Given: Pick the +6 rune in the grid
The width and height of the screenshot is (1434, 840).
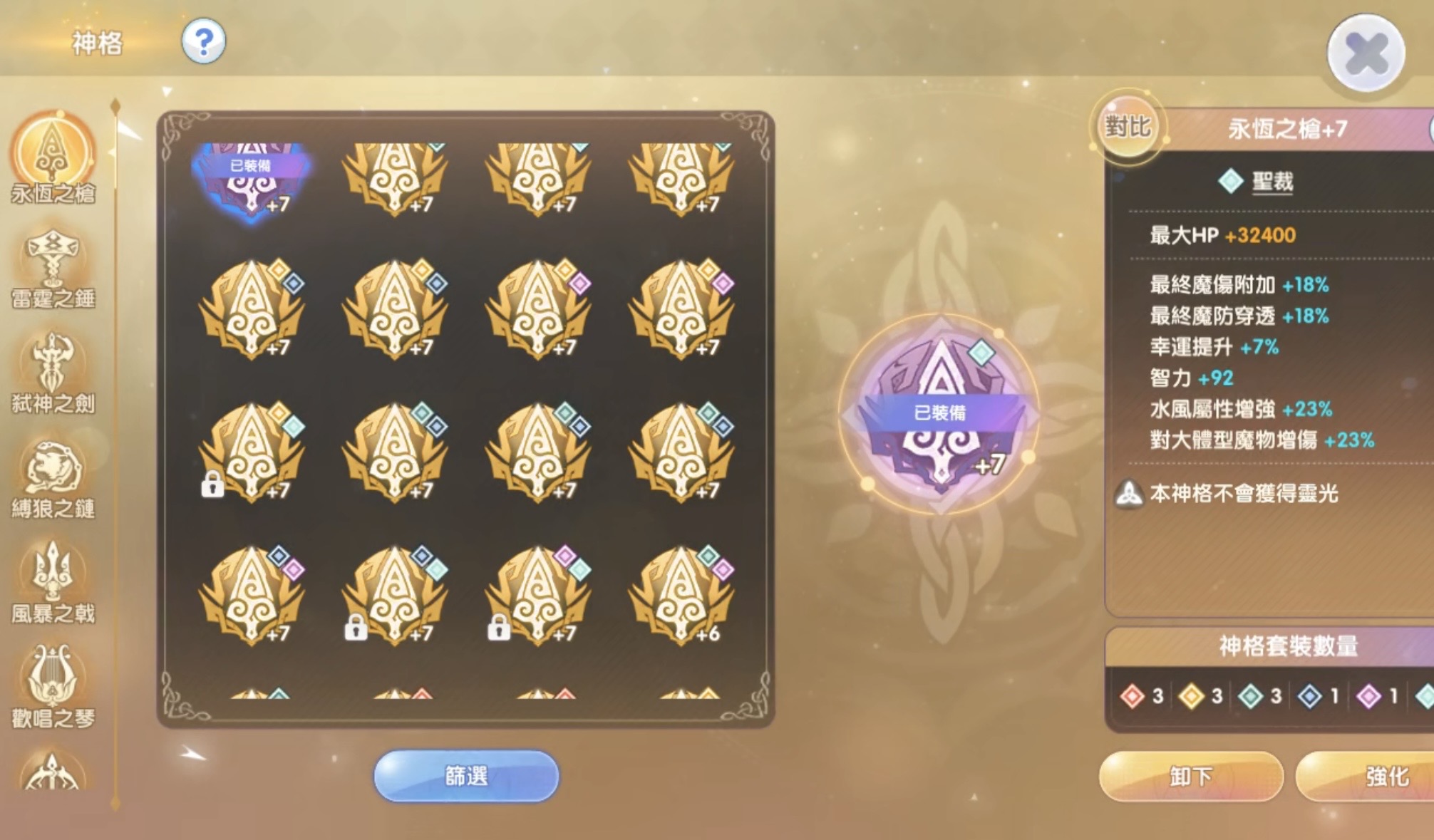Looking at the screenshot, I should tap(681, 595).
